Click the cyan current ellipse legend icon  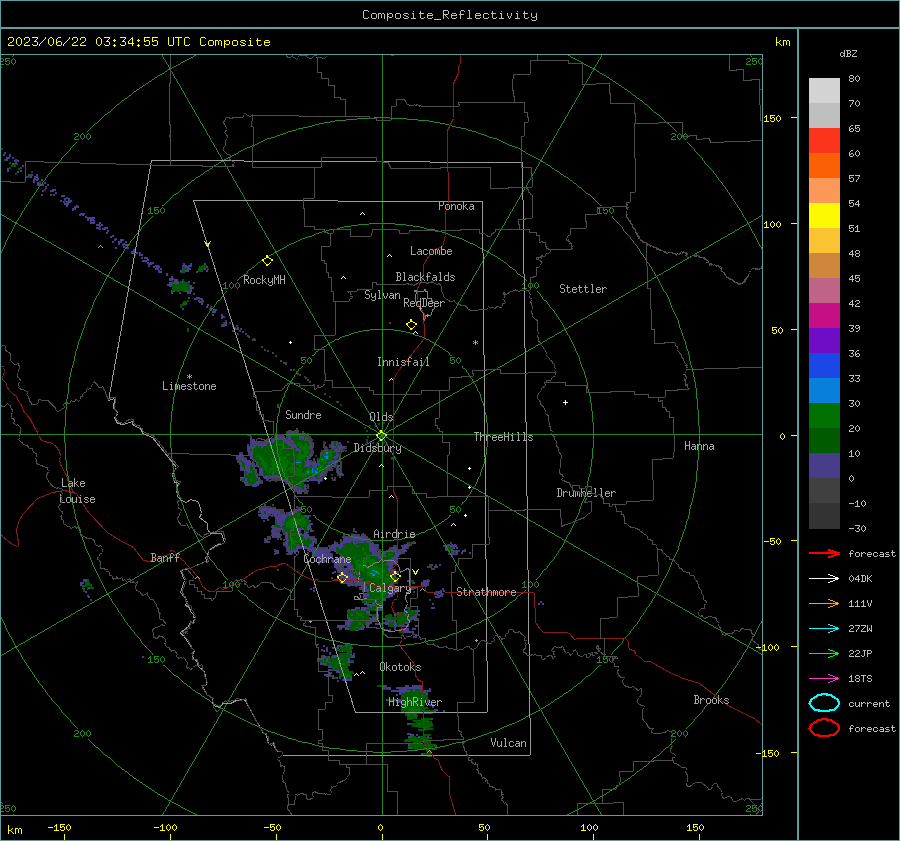click(824, 703)
